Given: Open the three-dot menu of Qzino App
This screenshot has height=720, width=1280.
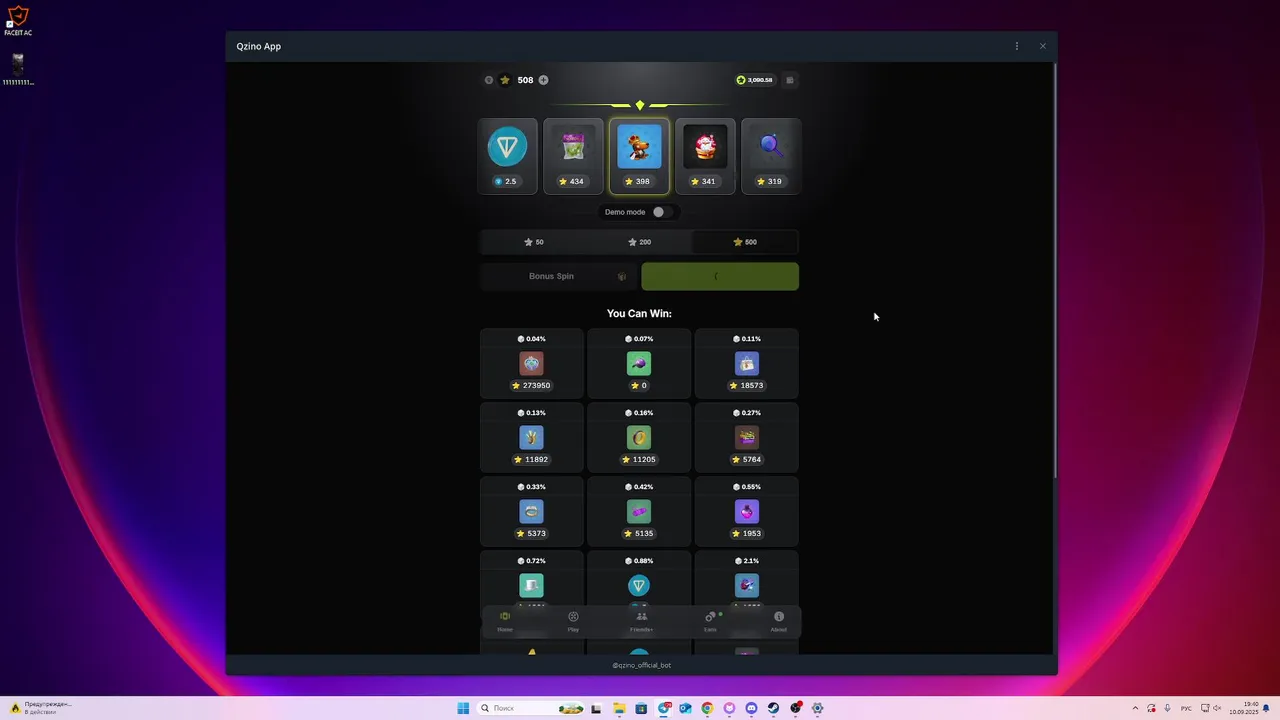Looking at the screenshot, I should point(1017,46).
